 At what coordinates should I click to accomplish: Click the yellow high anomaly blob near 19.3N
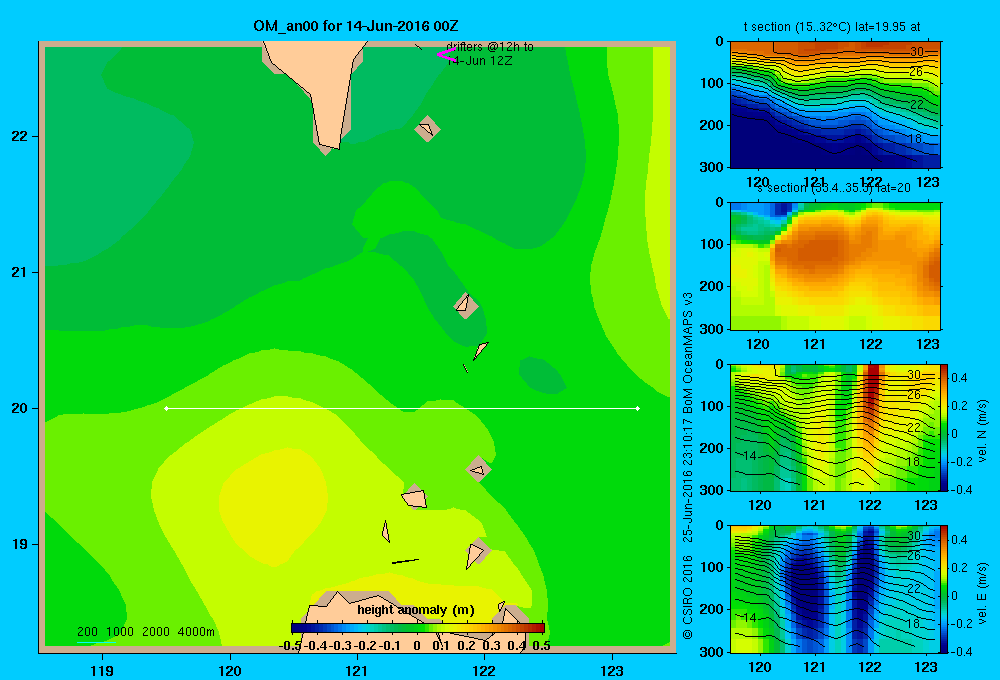pos(274,504)
